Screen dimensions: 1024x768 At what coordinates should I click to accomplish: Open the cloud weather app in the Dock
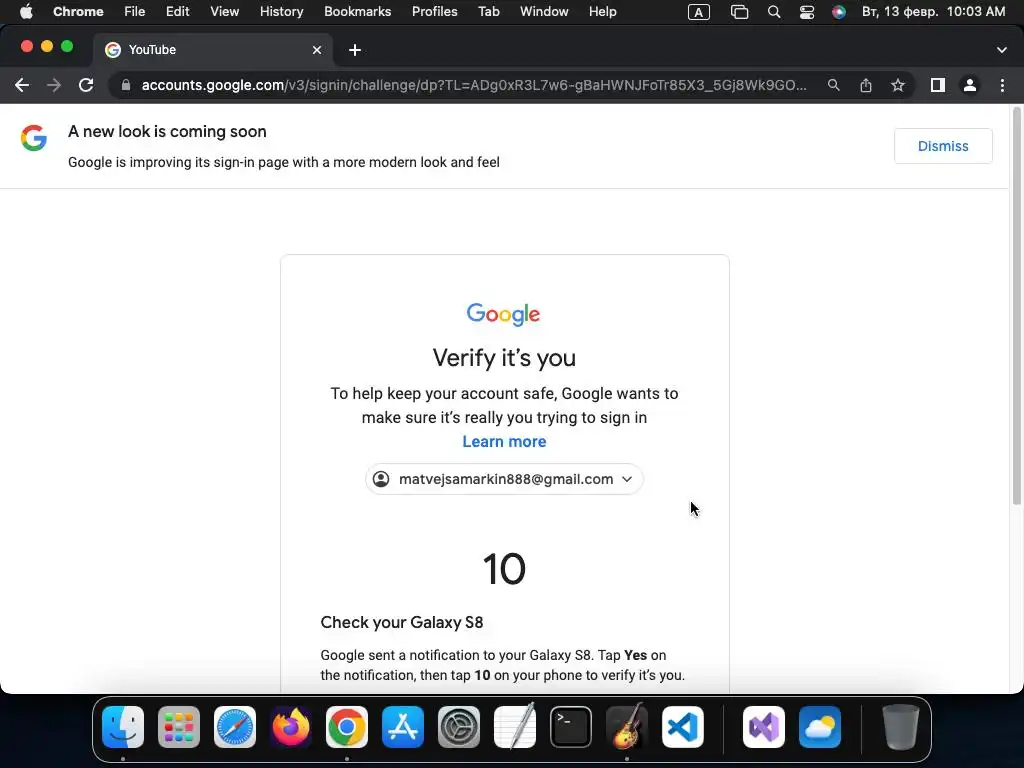[820, 727]
